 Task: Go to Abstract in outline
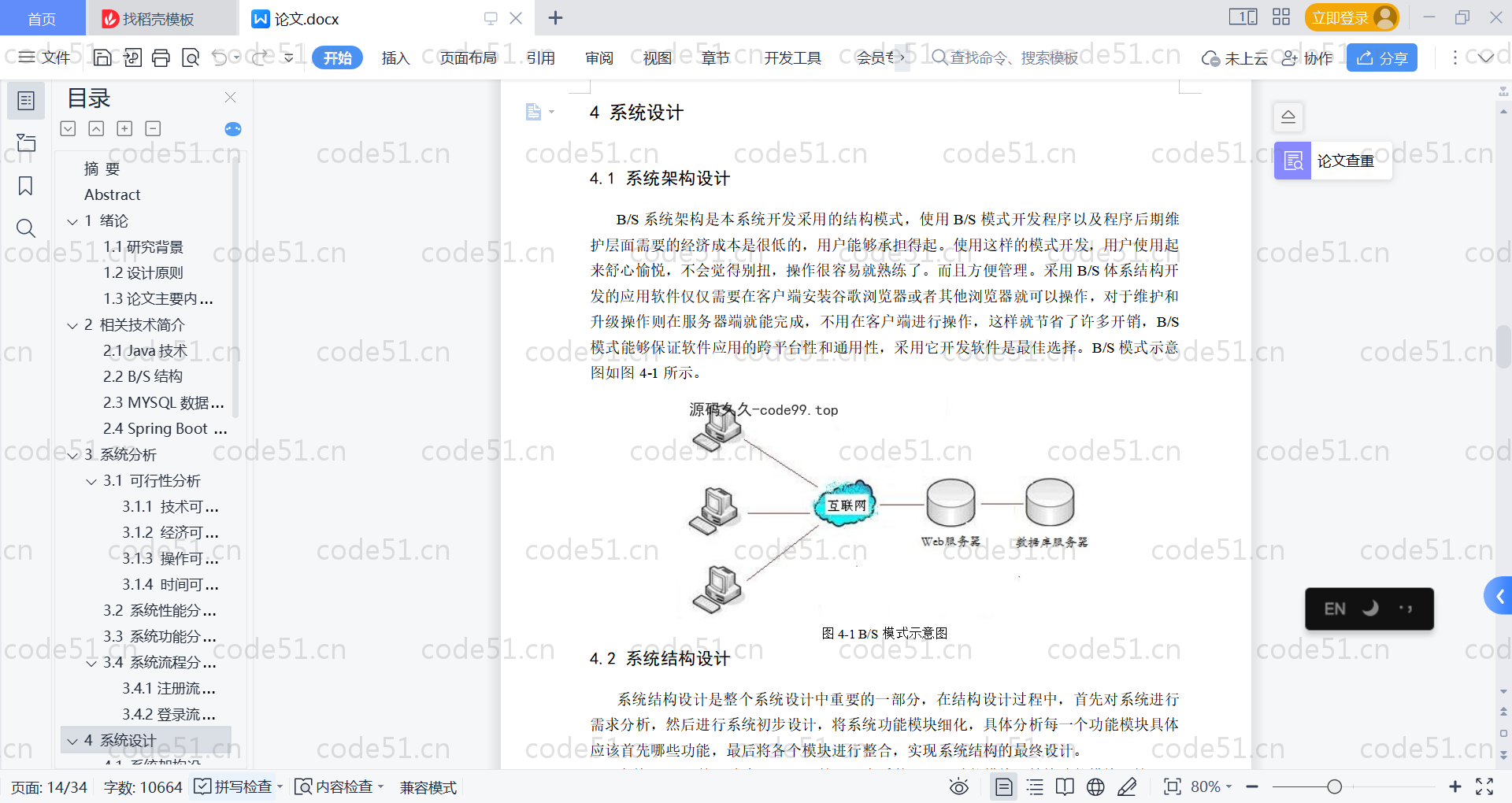click(113, 194)
